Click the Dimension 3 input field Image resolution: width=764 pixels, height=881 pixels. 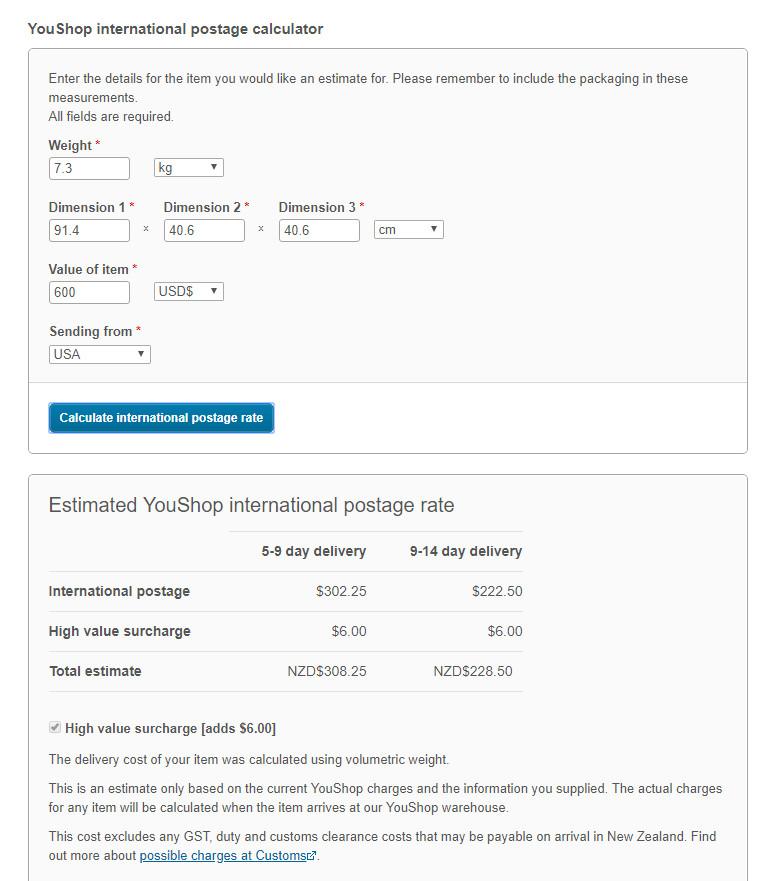click(x=319, y=230)
